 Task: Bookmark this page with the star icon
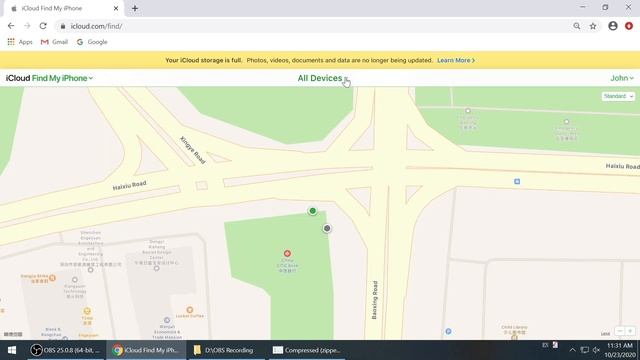[x=593, y=26]
